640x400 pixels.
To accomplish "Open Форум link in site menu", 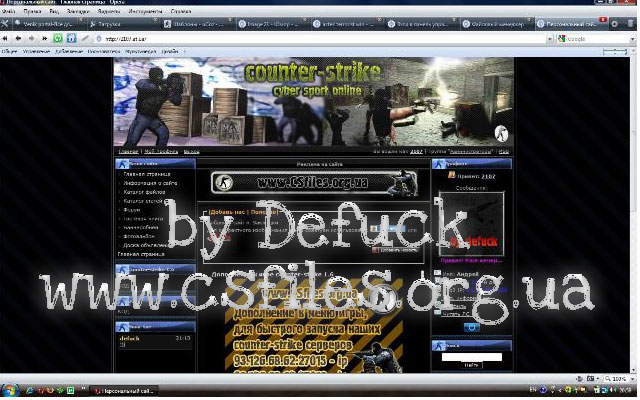I will coord(131,210).
